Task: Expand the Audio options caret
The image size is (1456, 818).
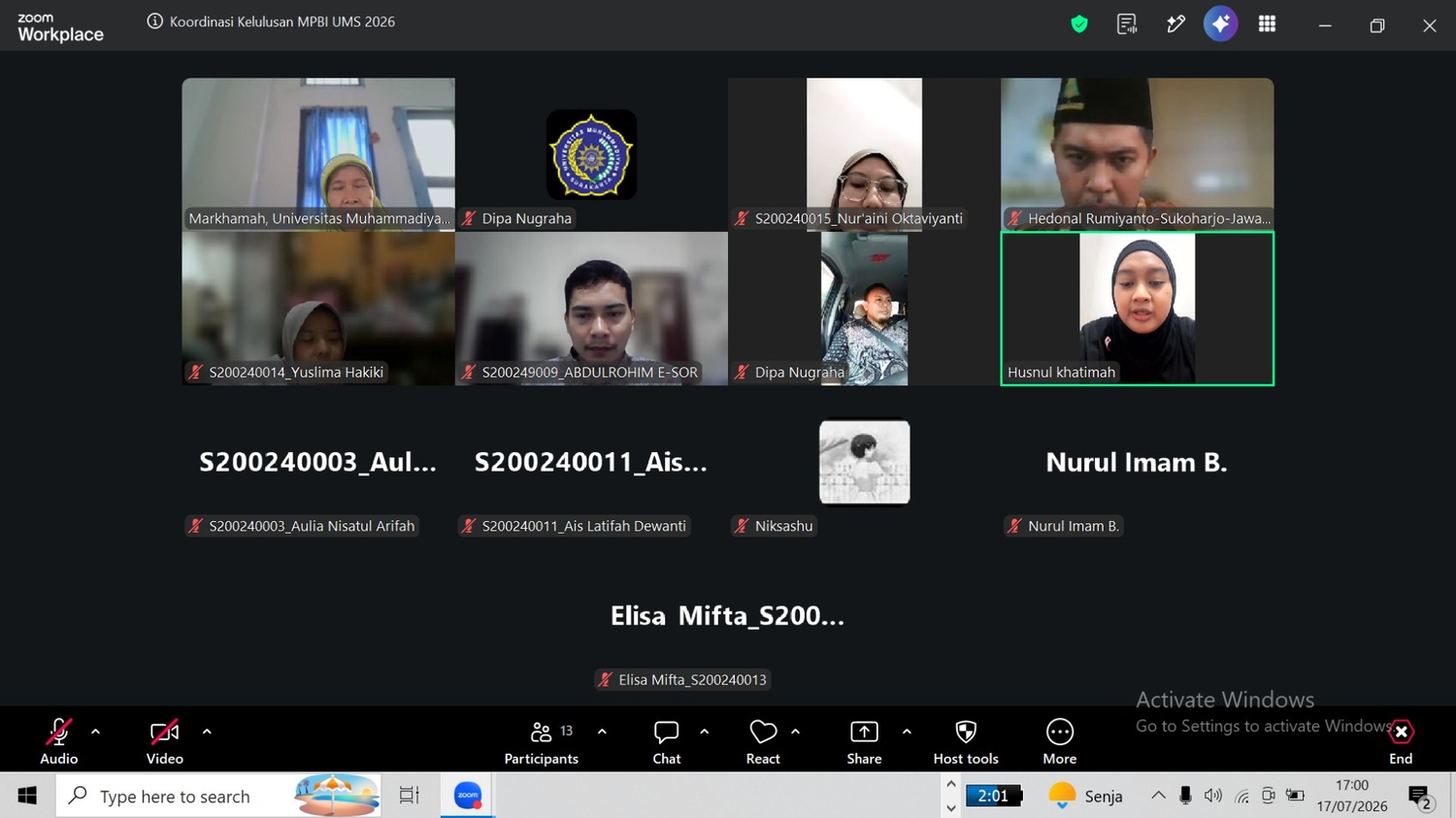Action: point(95,732)
